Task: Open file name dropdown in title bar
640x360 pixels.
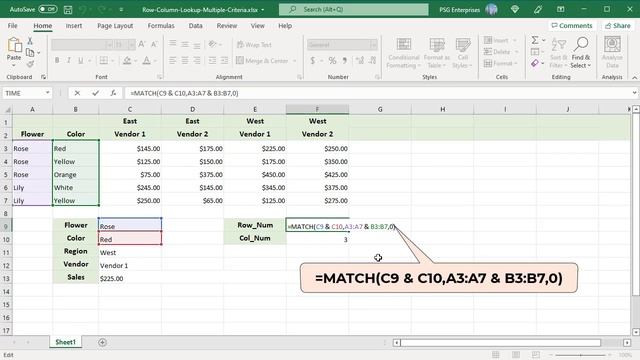Action: [x=262, y=9]
